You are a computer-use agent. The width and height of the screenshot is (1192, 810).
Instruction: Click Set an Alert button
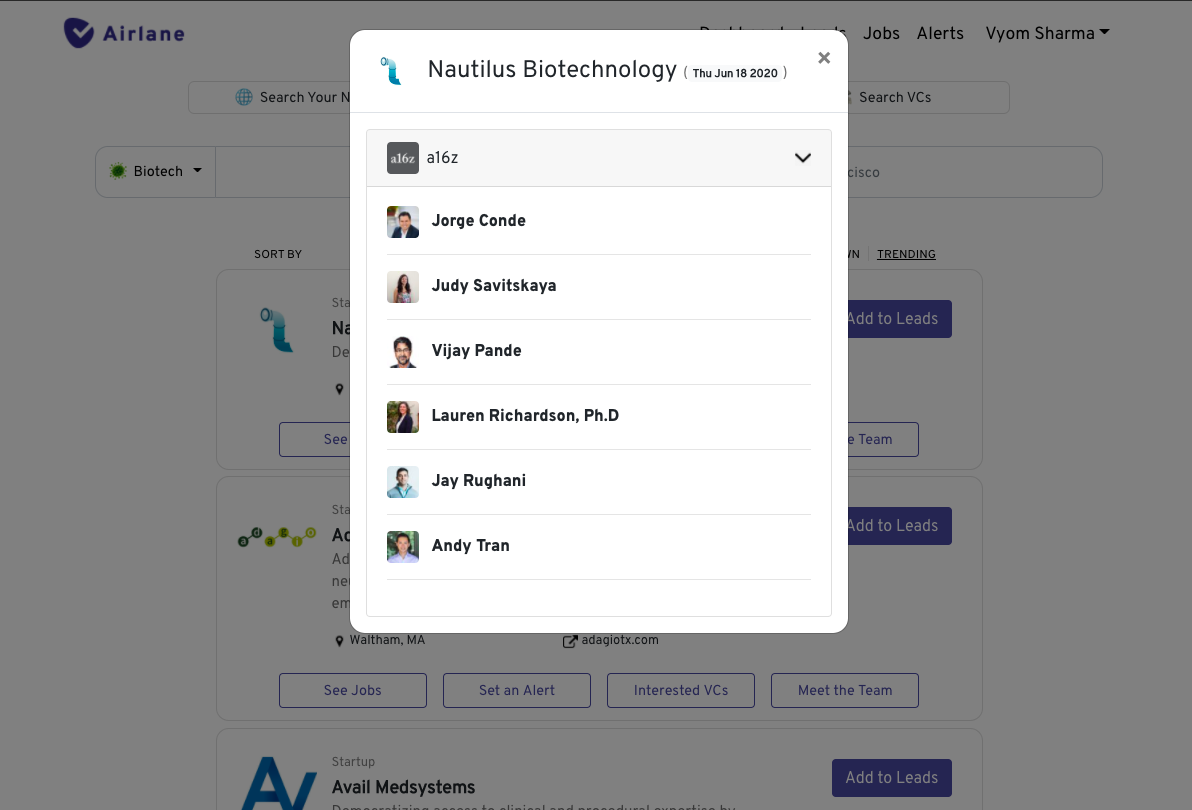point(517,690)
